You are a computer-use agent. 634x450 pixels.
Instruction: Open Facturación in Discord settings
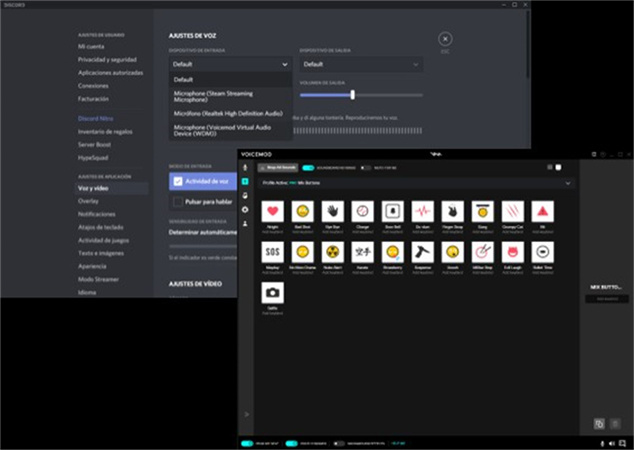93,99
